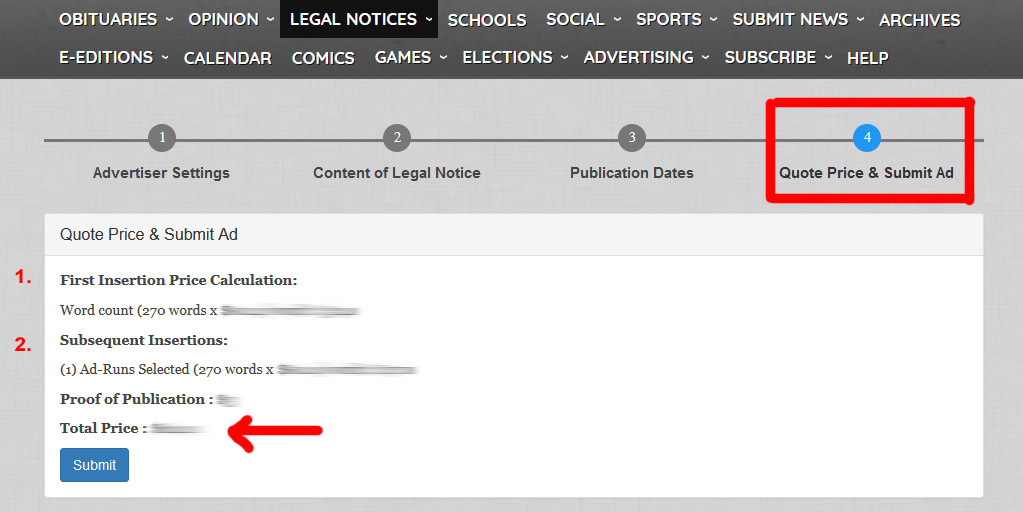The image size is (1023, 512).
Task: Expand the Sports navigation menu
Action: (x=676, y=19)
